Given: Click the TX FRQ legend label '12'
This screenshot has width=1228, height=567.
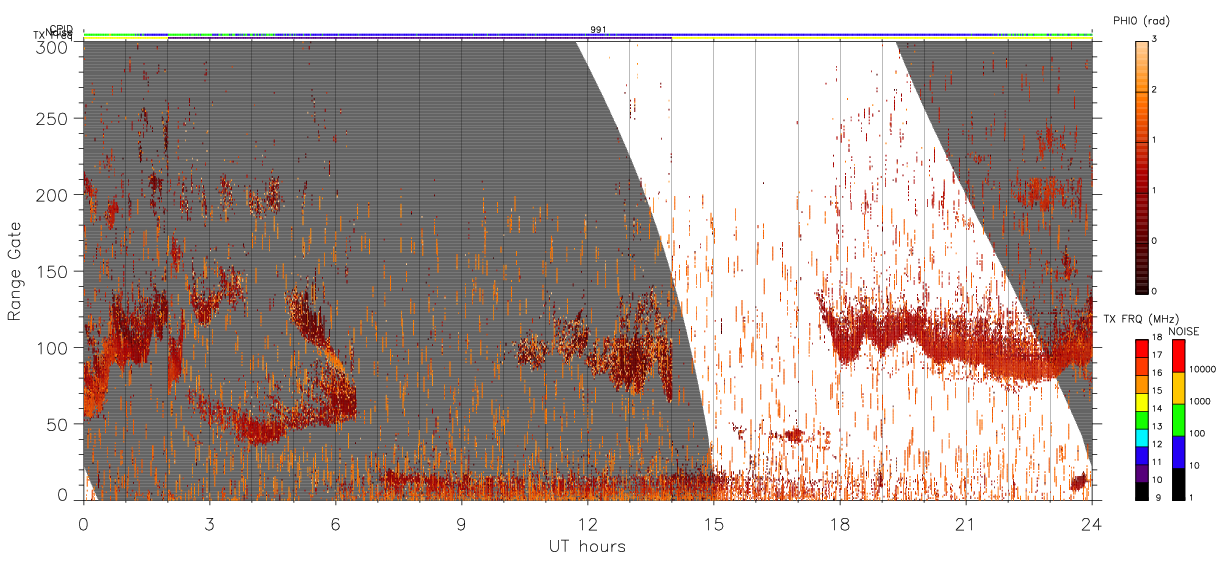Looking at the screenshot, I should point(1157,444).
